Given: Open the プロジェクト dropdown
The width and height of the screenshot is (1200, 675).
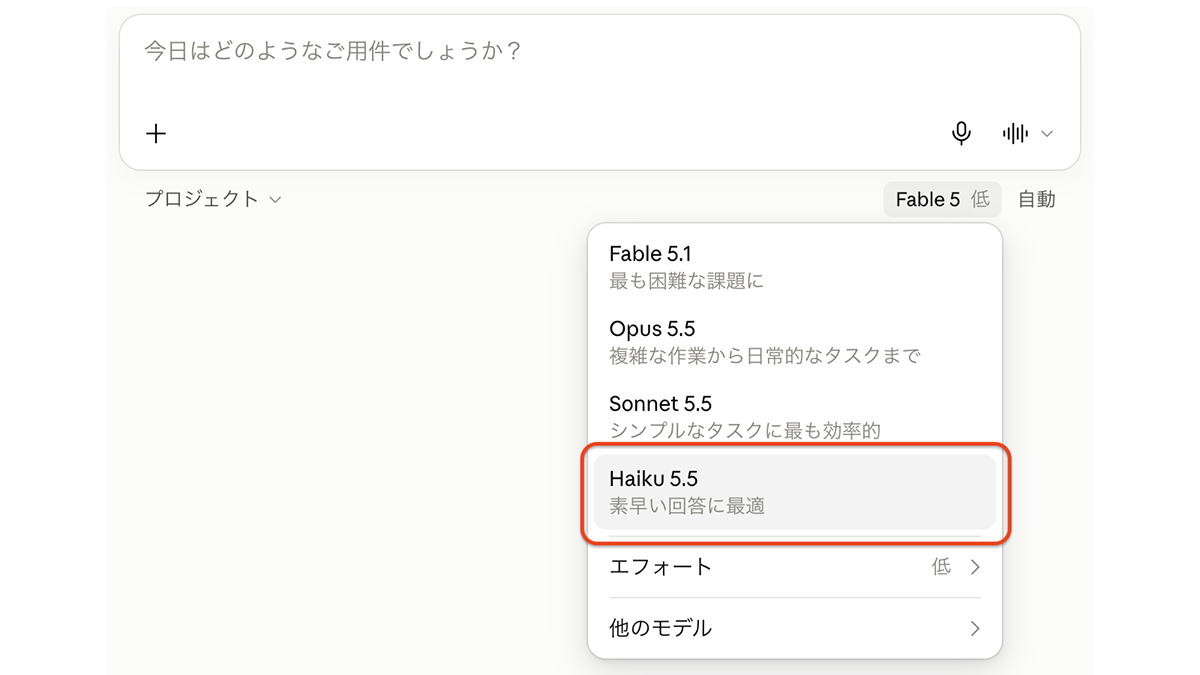Looking at the screenshot, I should pos(213,199).
